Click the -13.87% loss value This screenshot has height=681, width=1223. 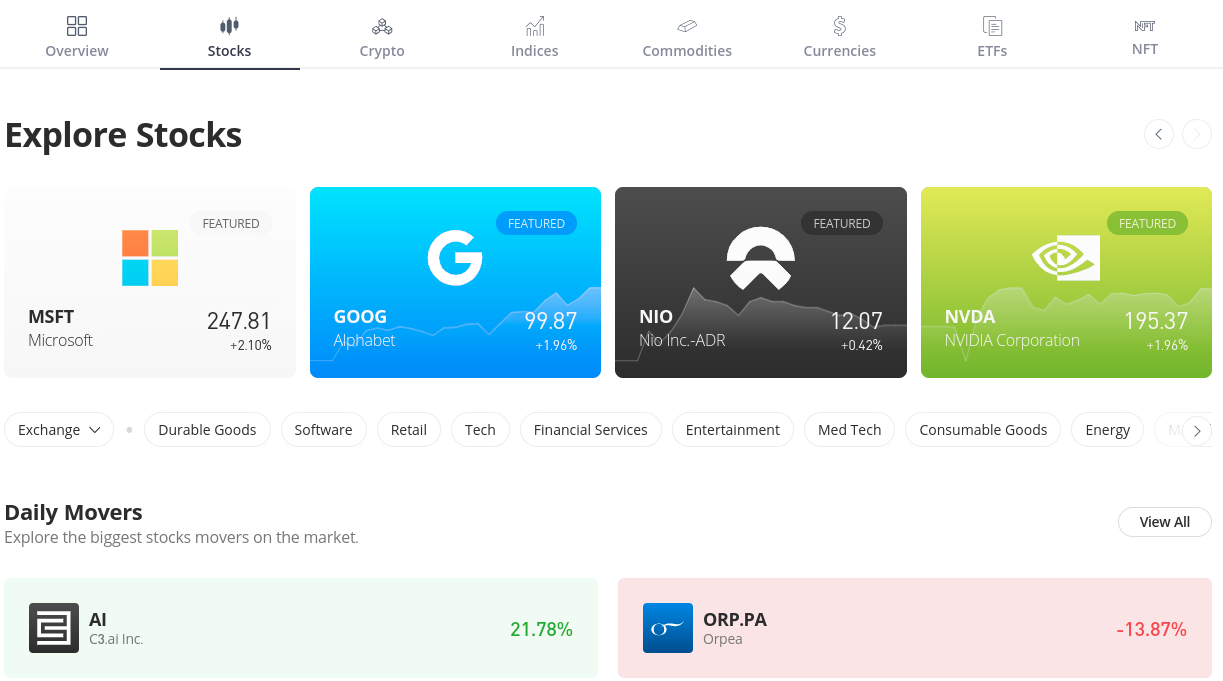point(1152,629)
